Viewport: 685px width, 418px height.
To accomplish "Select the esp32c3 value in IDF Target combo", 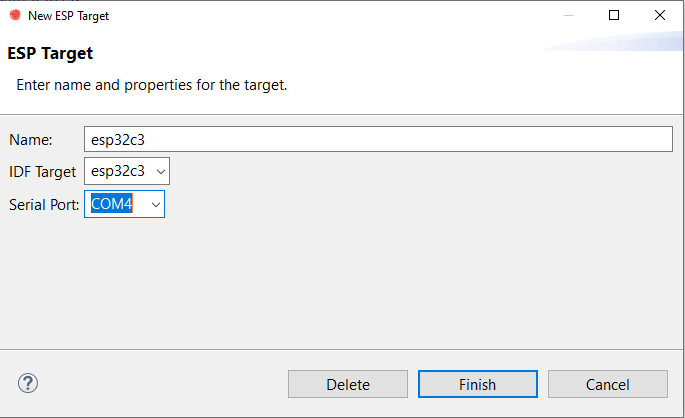I will click(118, 171).
